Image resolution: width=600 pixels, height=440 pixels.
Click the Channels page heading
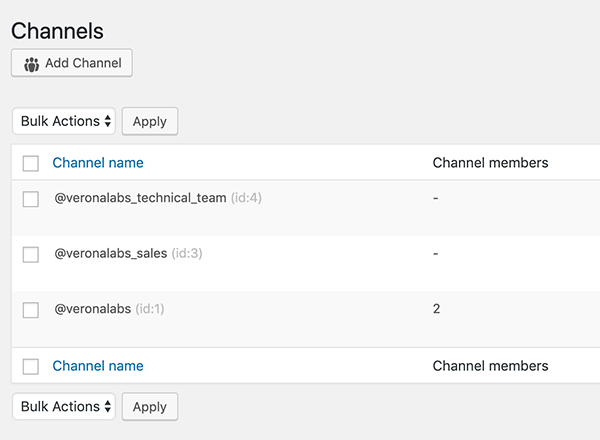point(57,32)
